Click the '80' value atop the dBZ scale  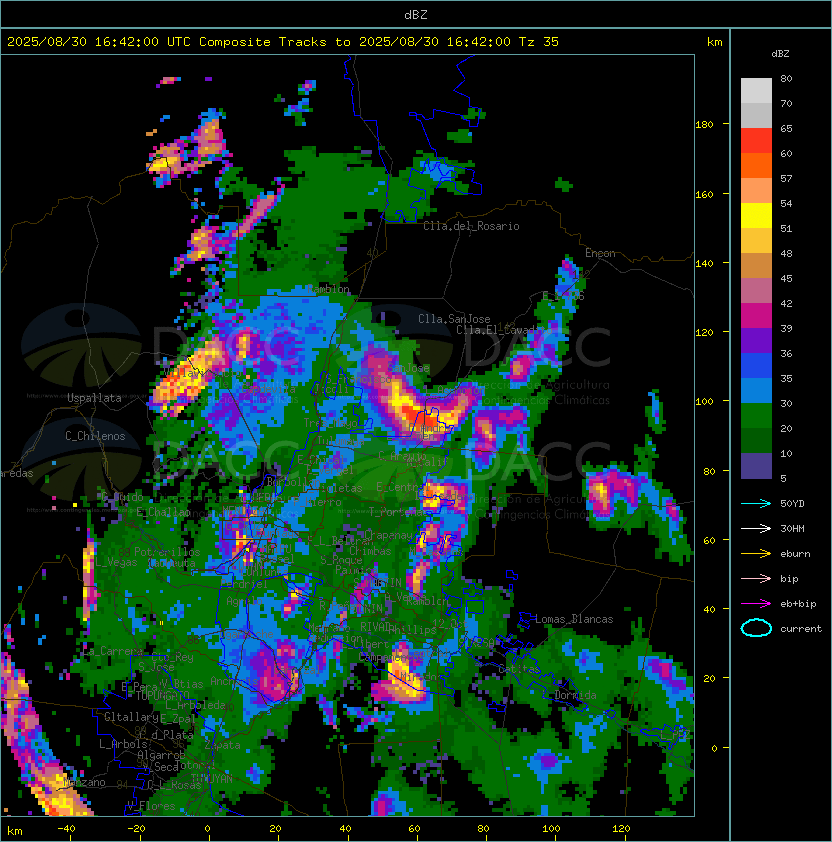click(786, 78)
